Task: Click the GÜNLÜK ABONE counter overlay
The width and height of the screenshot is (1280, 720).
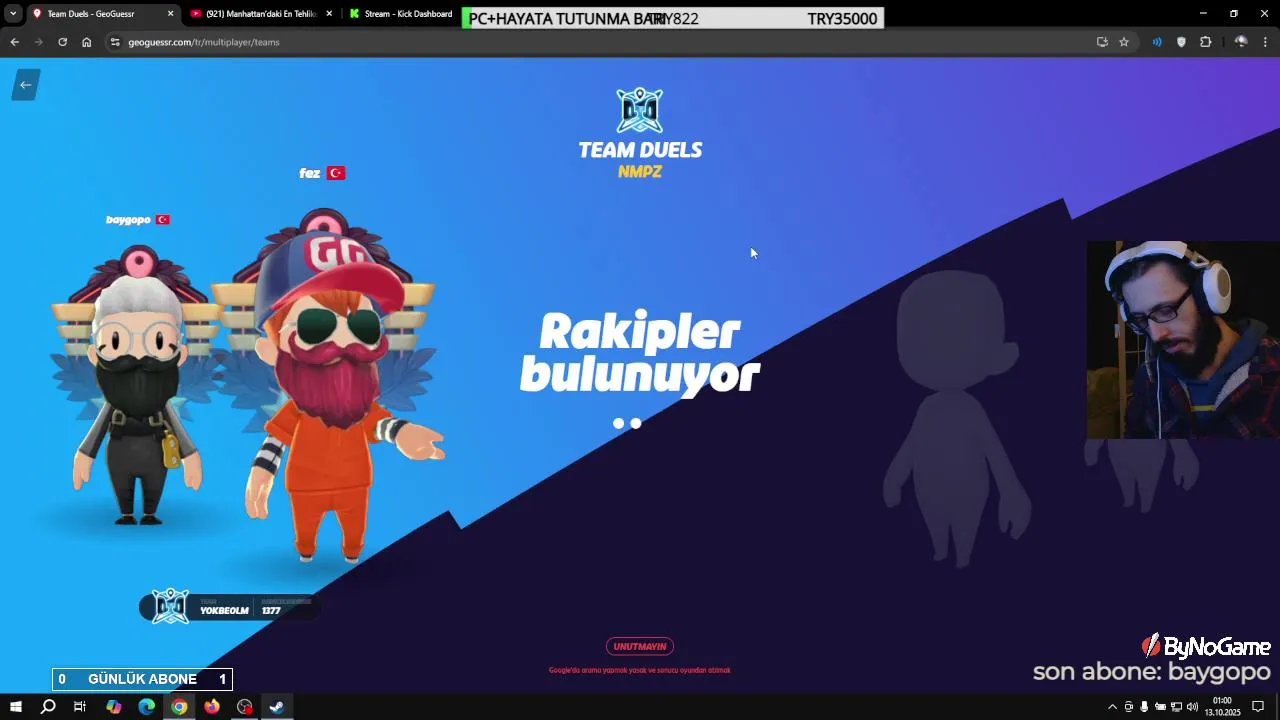Action: (x=142, y=679)
